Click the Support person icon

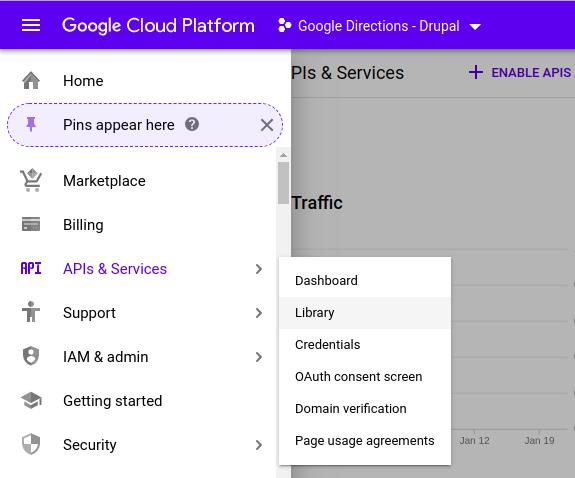point(31,312)
